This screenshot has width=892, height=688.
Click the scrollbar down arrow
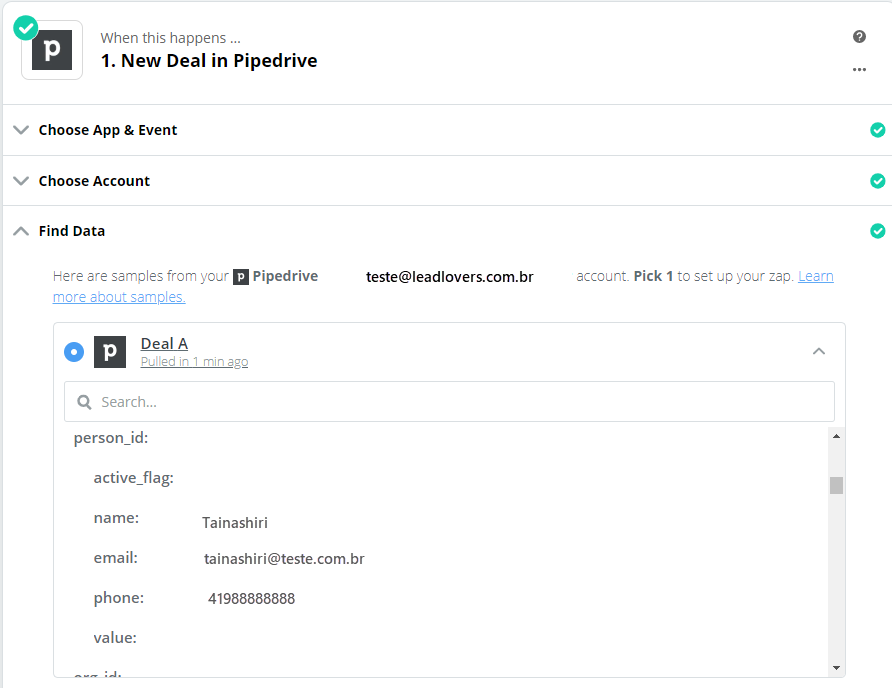tap(836, 667)
